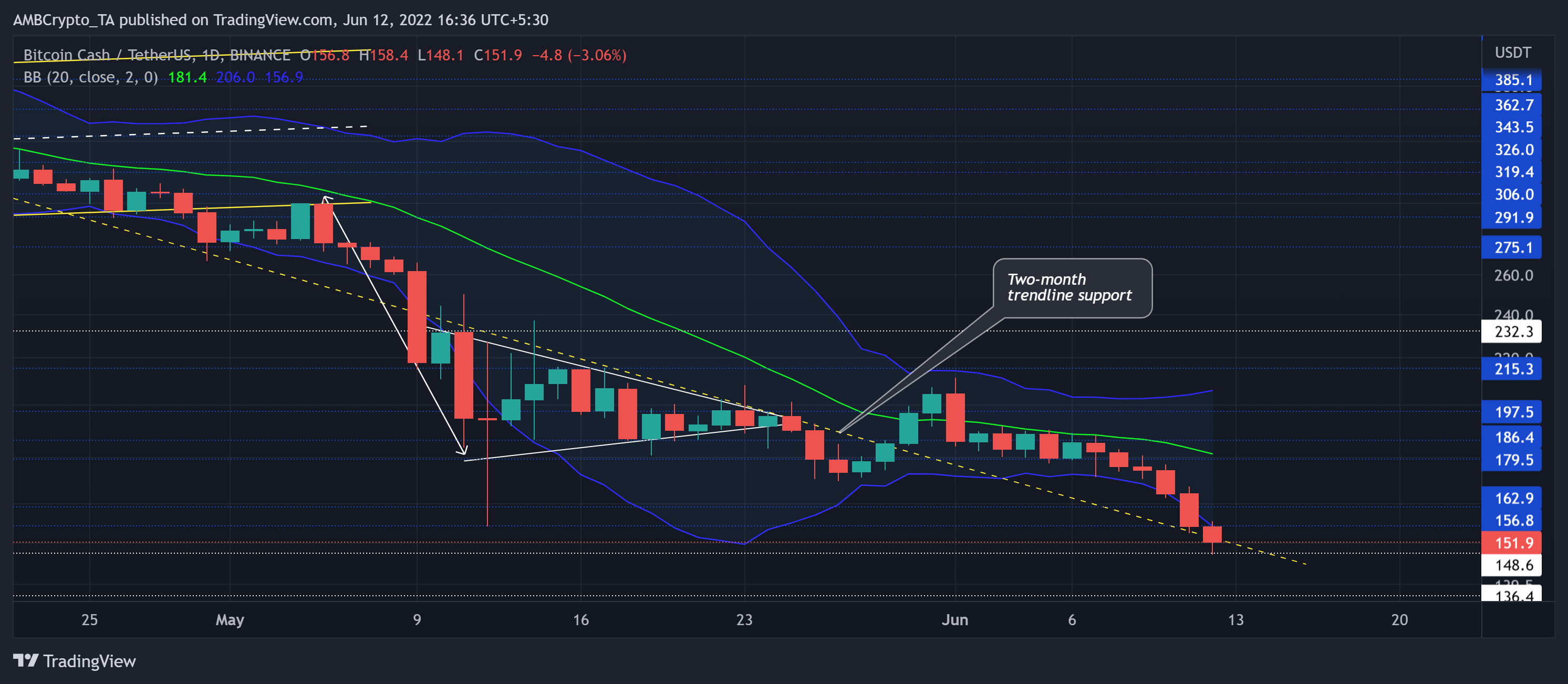
Task: Click the blue 156.9 BB lower value
Action: point(284,77)
